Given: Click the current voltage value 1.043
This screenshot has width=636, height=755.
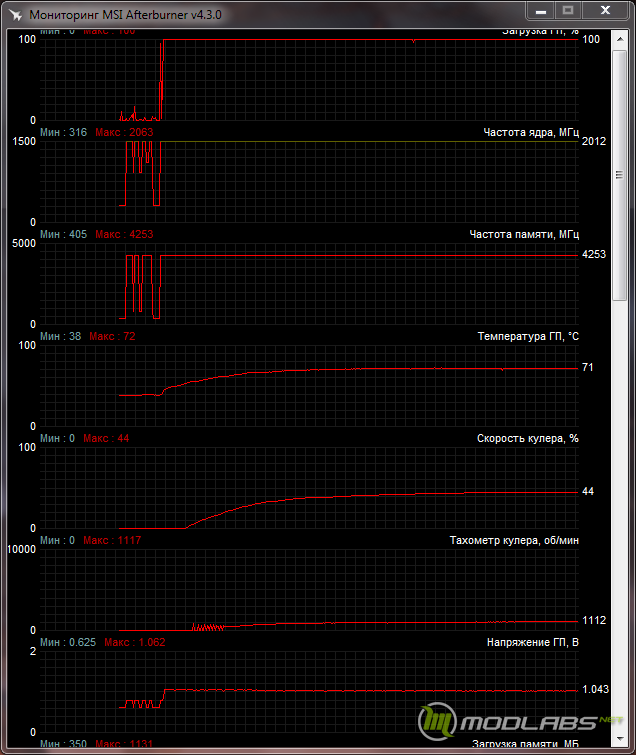Looking at the screenshot, I should click(595, 690).
